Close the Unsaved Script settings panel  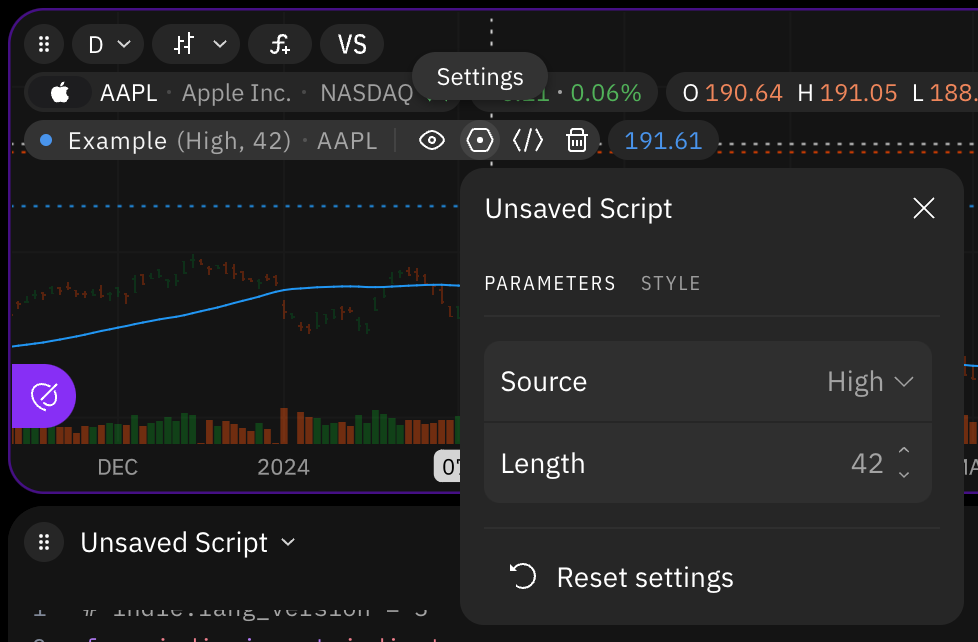pyautogui.click(x=924, y=208)
